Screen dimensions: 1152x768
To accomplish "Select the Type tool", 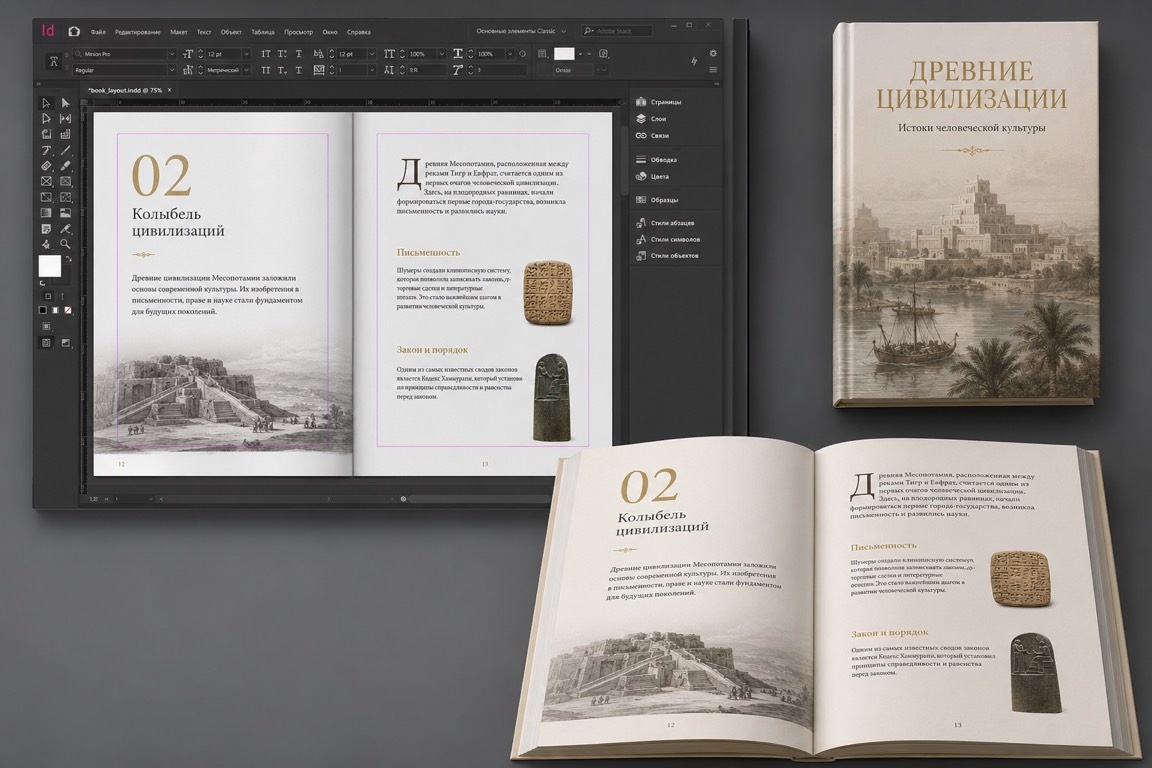I will pos(46,150).
